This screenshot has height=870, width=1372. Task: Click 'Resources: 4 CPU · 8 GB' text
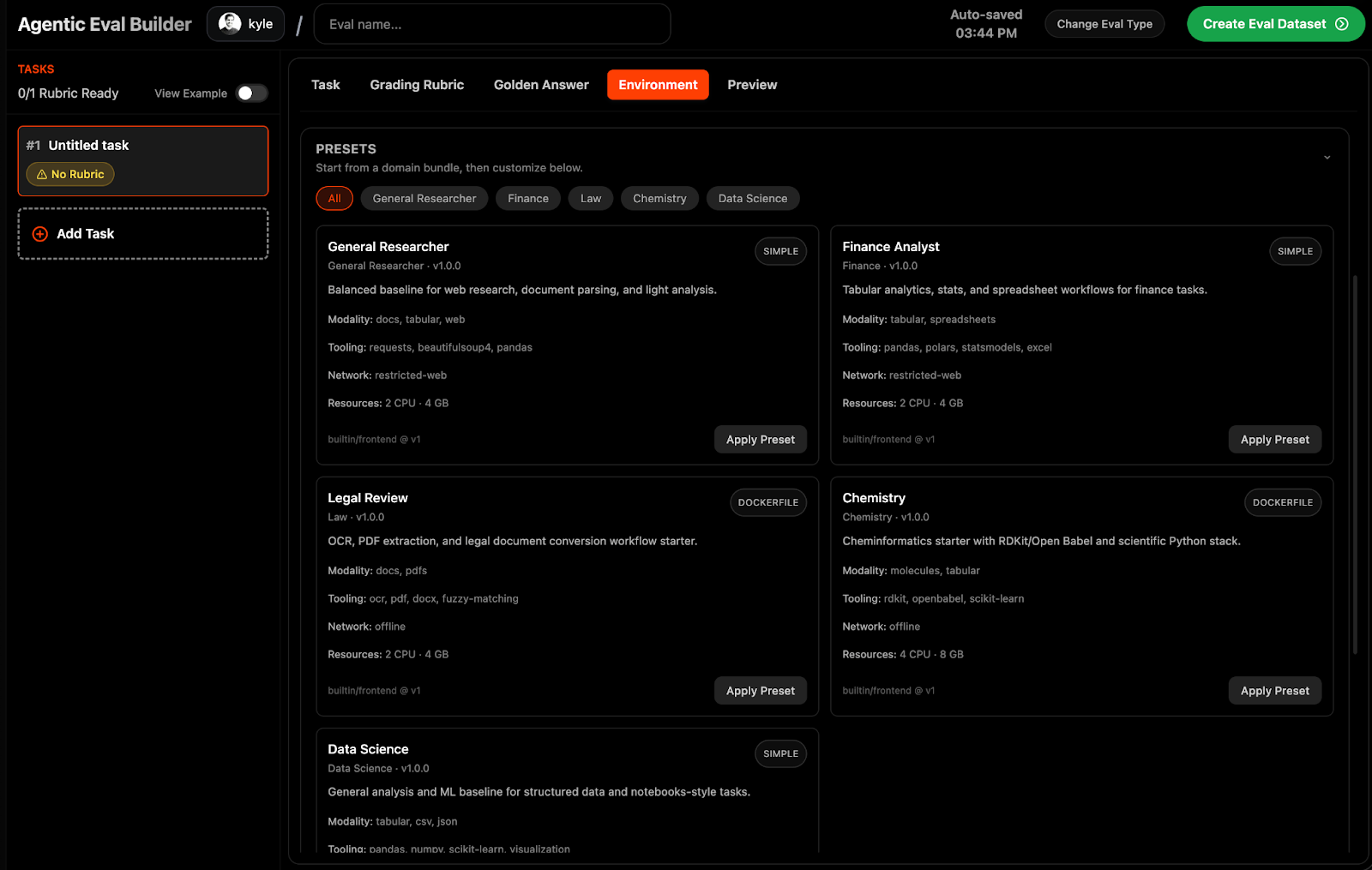pos(903,655)
